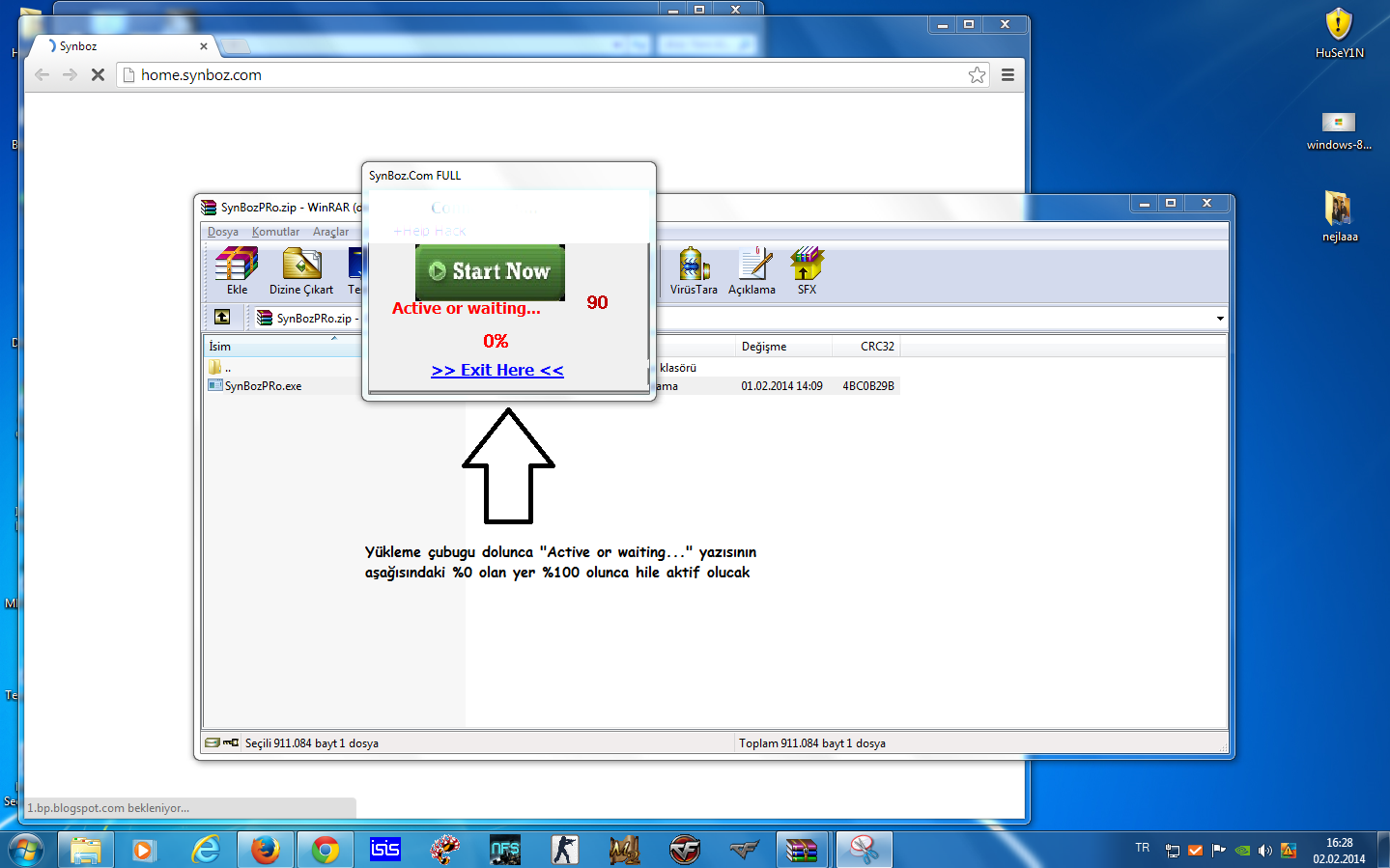The height and width of the screenshot is (868, 1390).
Task: Click the TR language indicator in tray
Action: point(1143,848)
